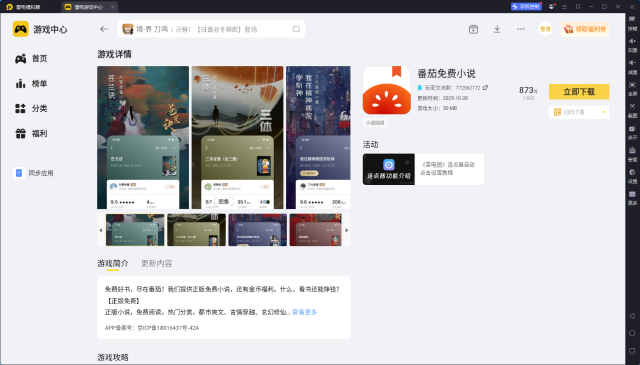Select the purple third thumbnail
Viewport: 640px width, 365px height.
[258, 230]
